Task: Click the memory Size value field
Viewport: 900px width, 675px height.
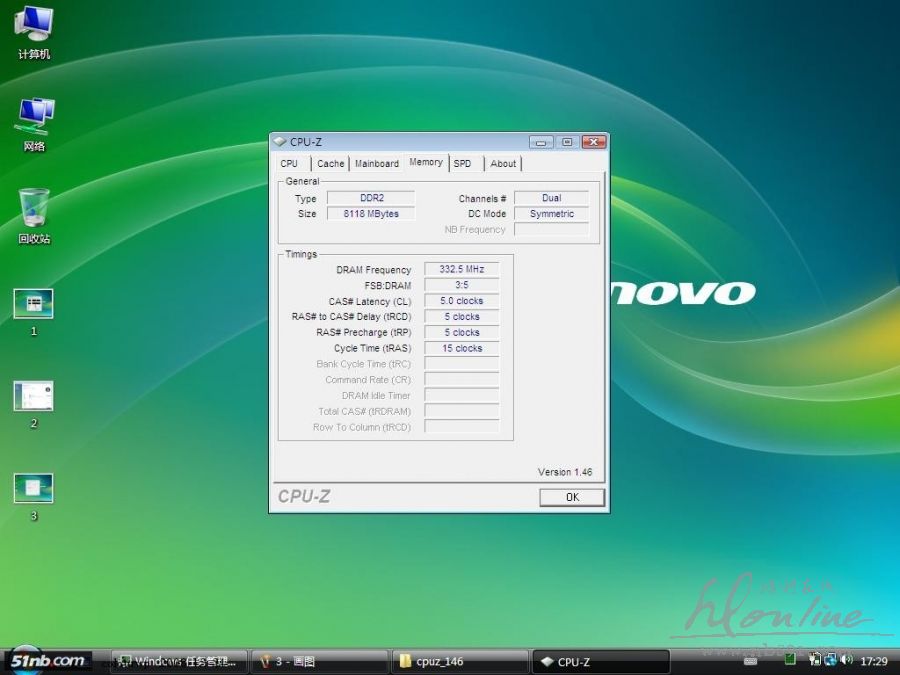Action: click(370, 214)
